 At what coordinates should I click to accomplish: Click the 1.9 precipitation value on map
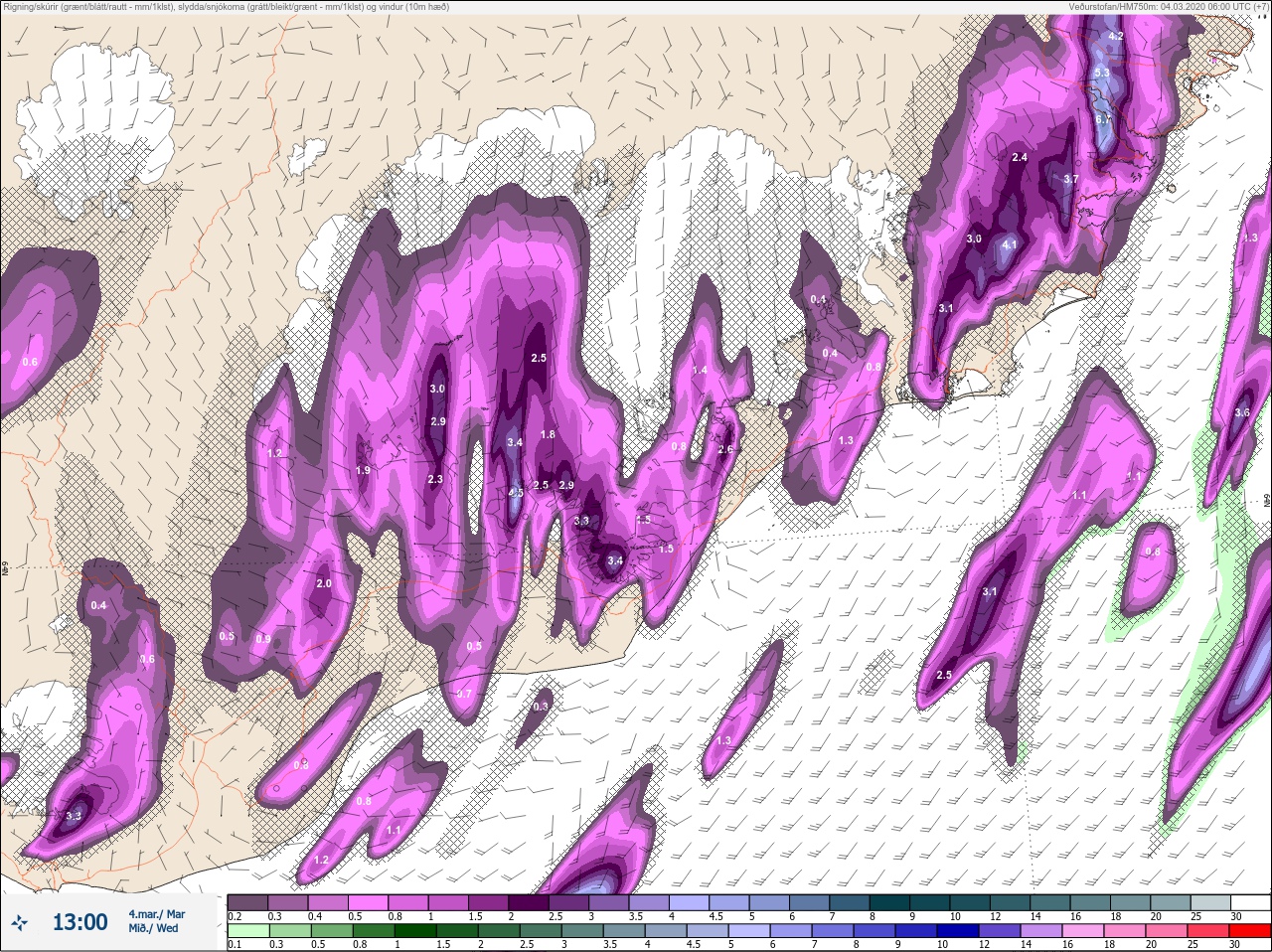click(363, 470)
